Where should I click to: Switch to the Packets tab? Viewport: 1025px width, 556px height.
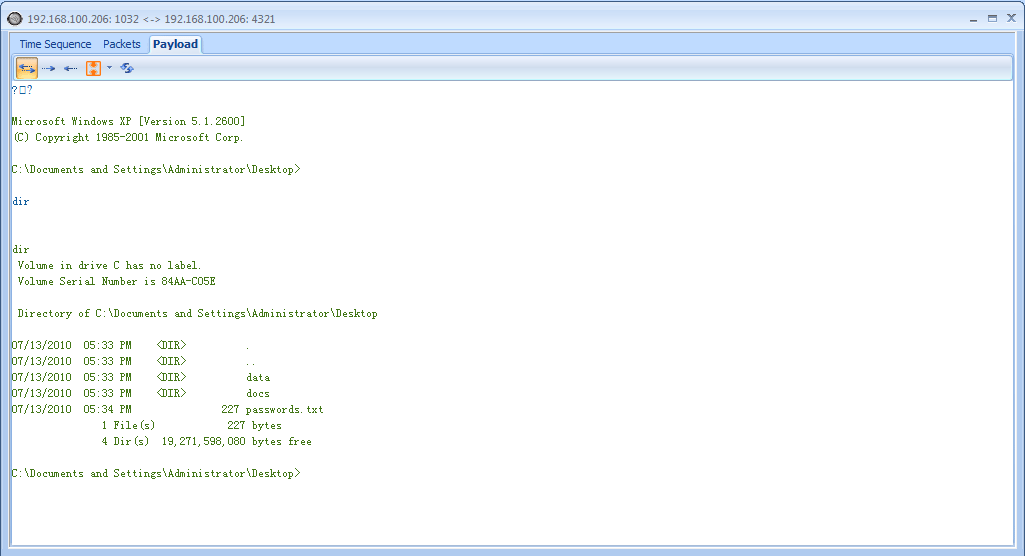(x=122, y=44)
